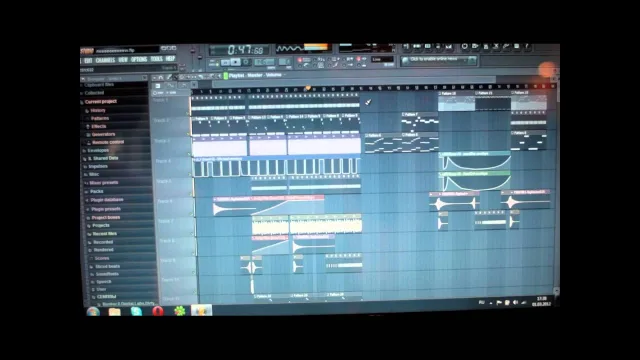This screenshot has height=360, width=640.
Task: Click the Stop button in transport
Action: [x=236, y=62]
